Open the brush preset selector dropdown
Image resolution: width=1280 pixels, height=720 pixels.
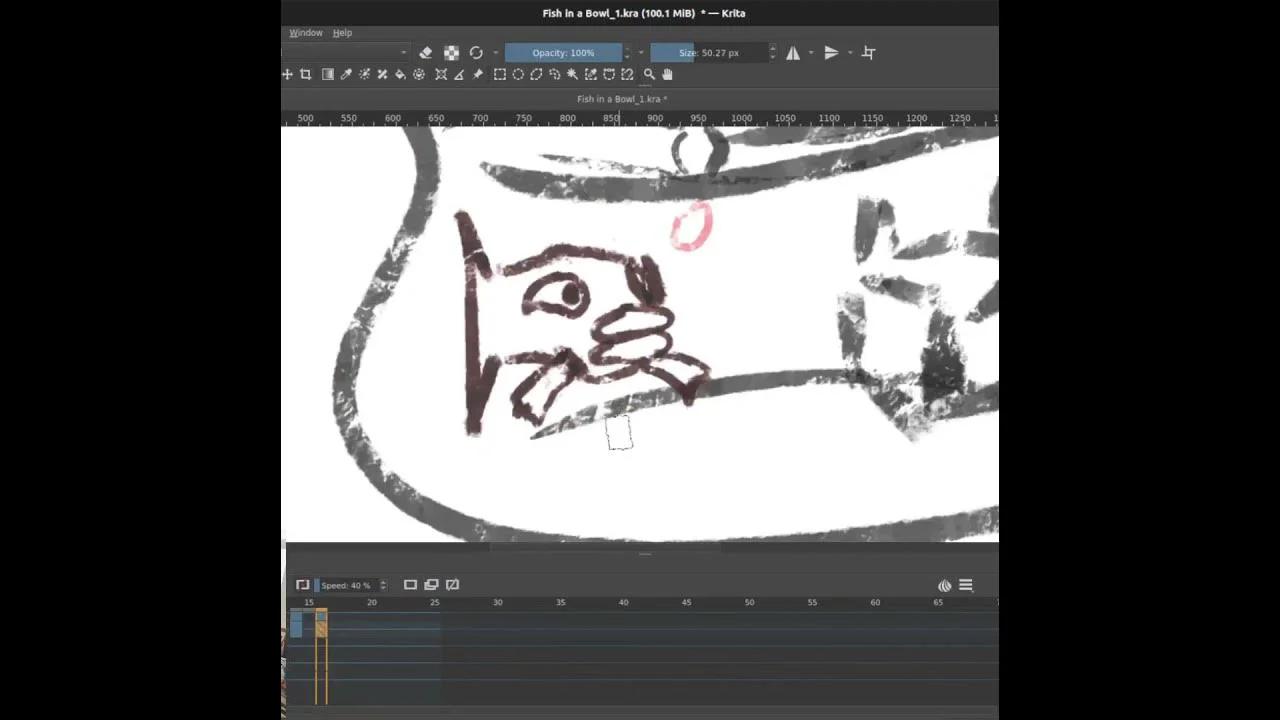click(403, 52)
